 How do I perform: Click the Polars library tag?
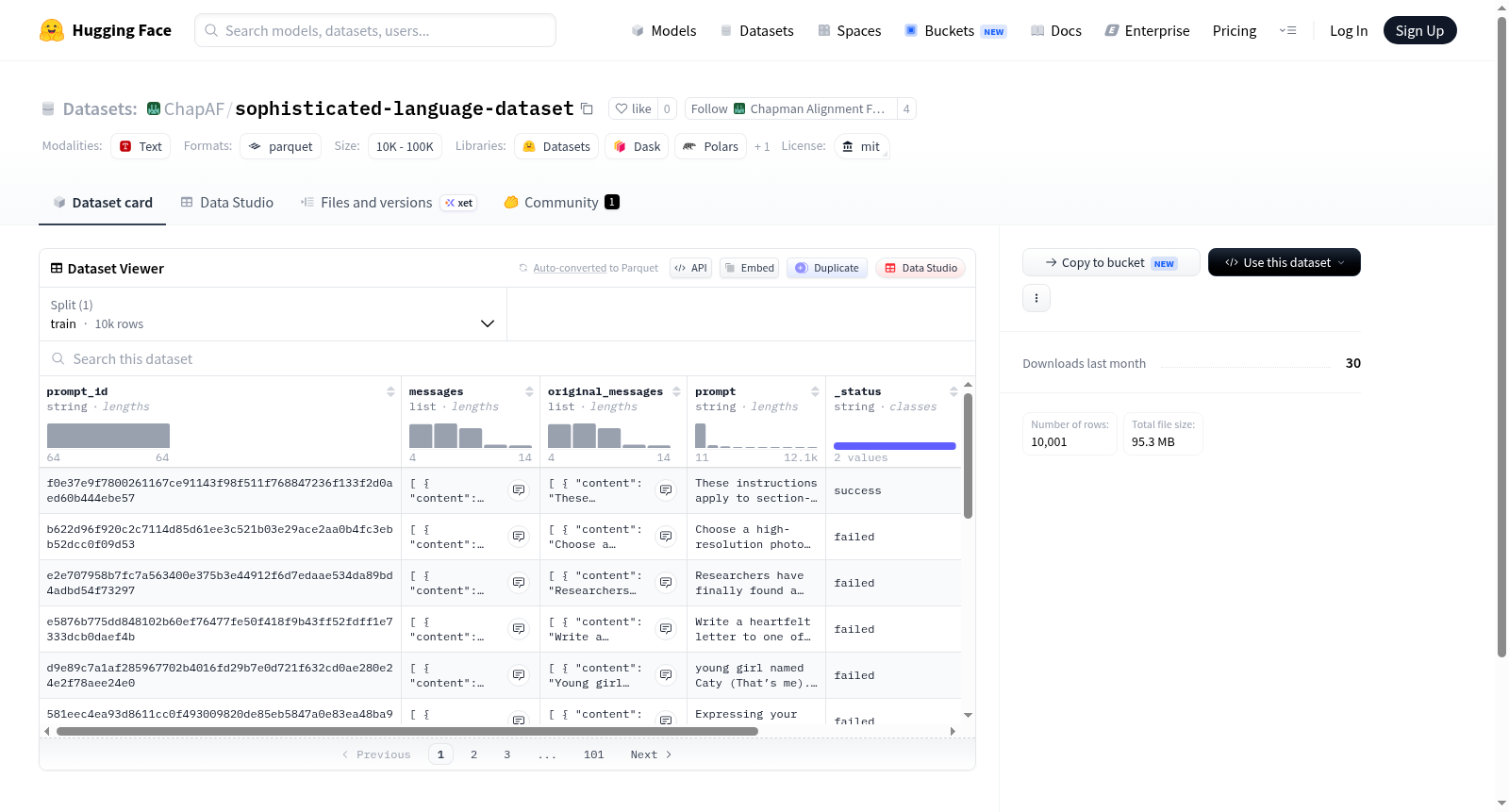[x=710, y=146]
